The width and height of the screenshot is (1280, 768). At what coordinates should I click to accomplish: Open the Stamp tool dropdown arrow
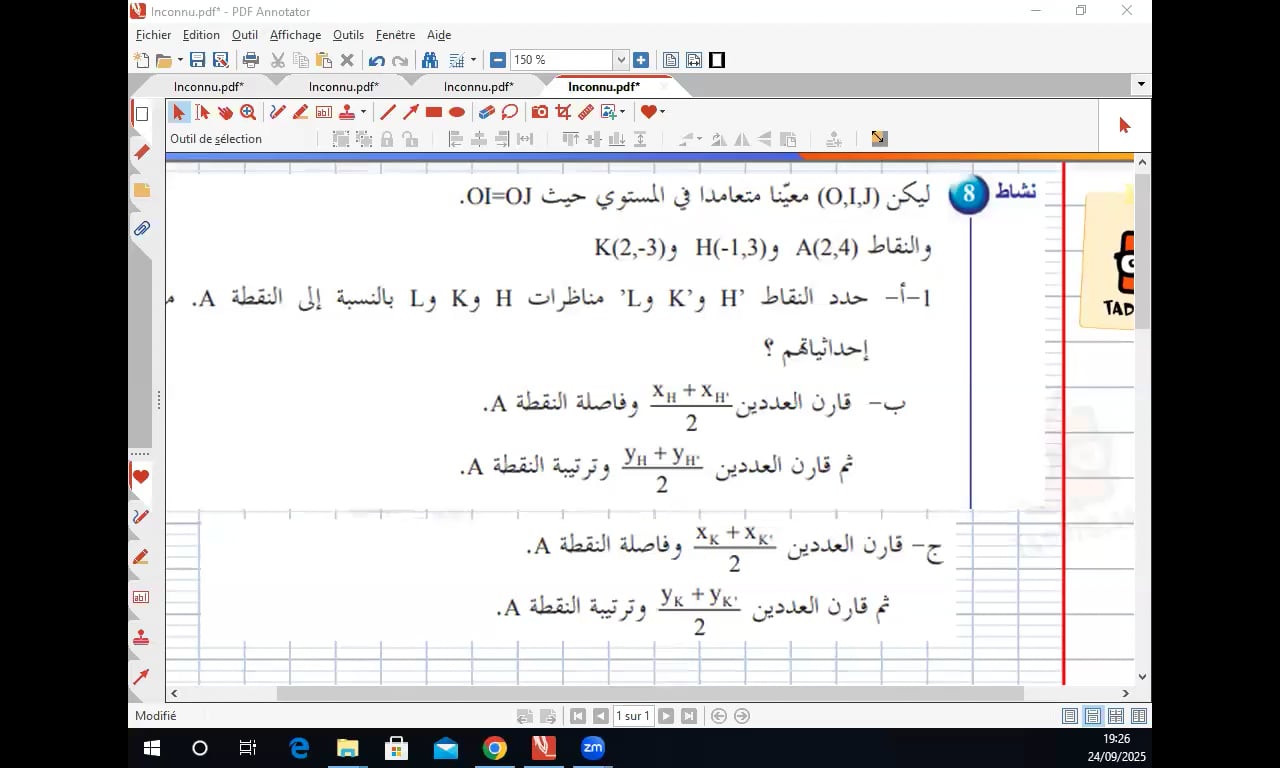363,112
